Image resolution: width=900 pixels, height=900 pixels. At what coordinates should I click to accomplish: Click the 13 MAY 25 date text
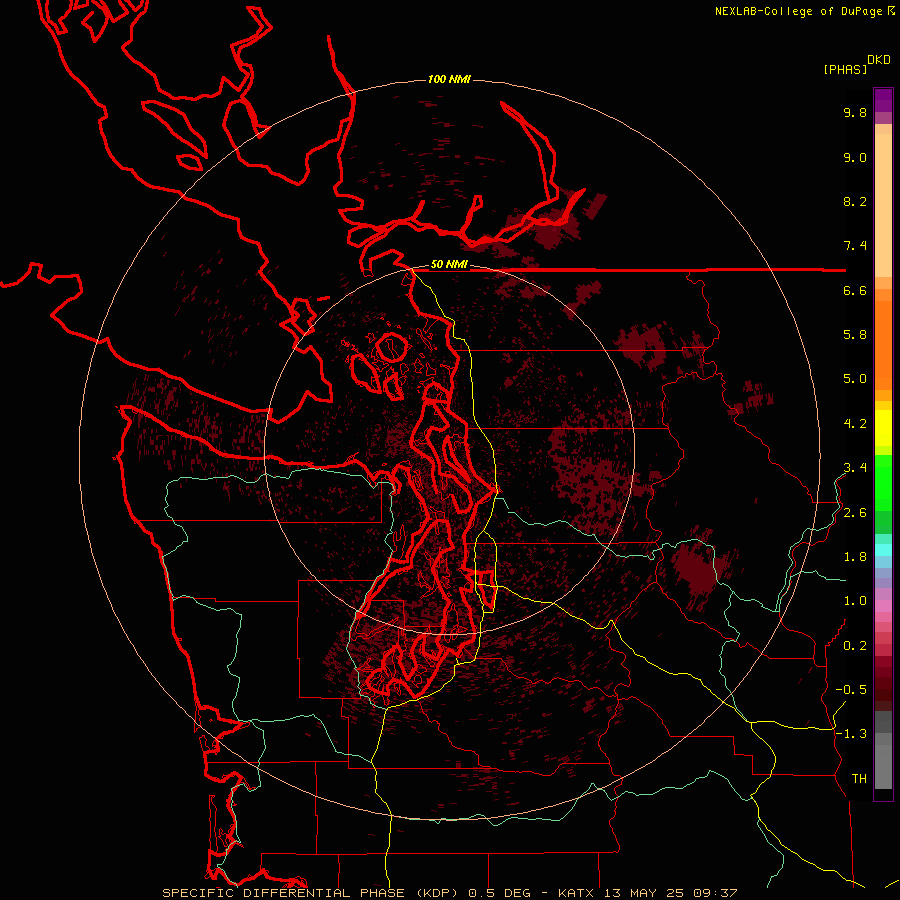(644, 893)
